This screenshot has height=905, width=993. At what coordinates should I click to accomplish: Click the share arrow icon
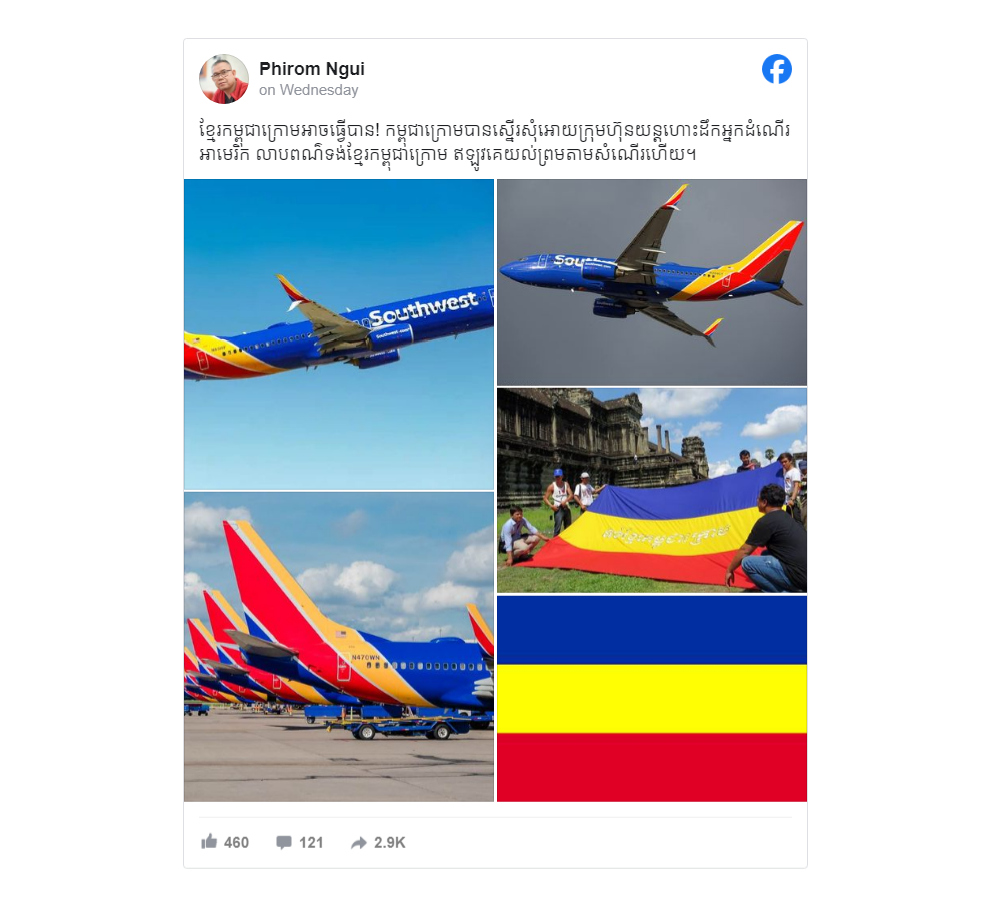pyautogui.click(x=359, y=842)
